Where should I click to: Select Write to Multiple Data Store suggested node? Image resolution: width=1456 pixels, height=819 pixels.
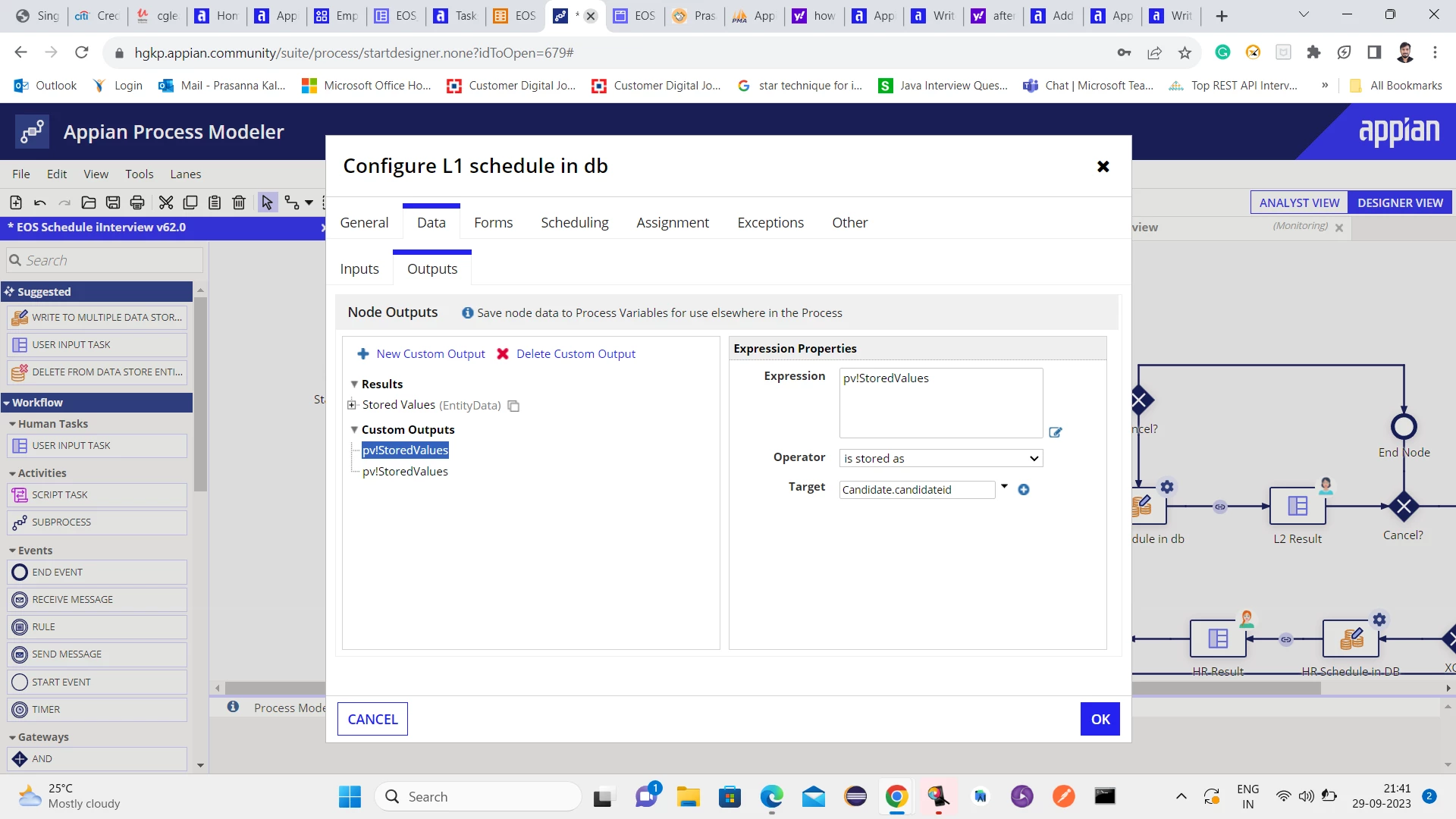click(97, 317)
